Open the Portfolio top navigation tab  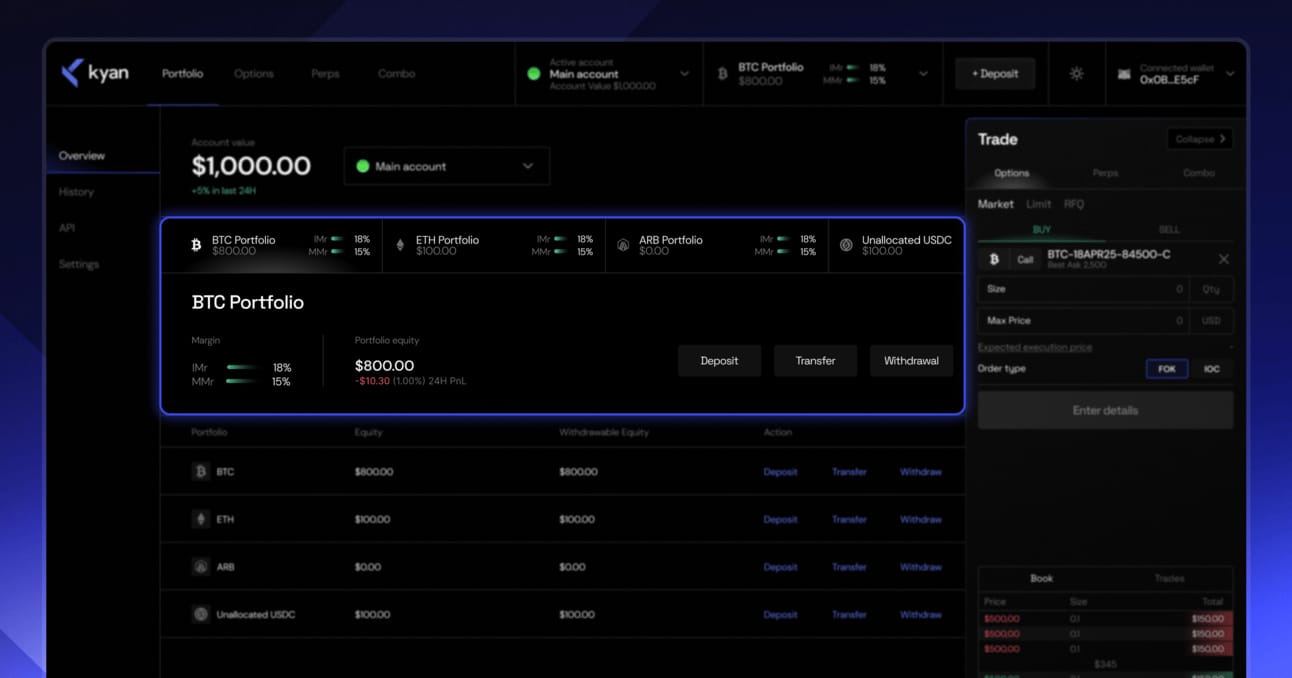(182, 74)
